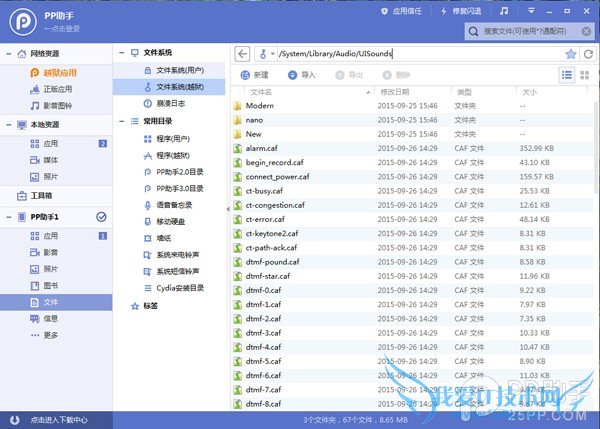Open the music note ringtone icon
This screenshot has width=600, height=429.
pos(504,11)
